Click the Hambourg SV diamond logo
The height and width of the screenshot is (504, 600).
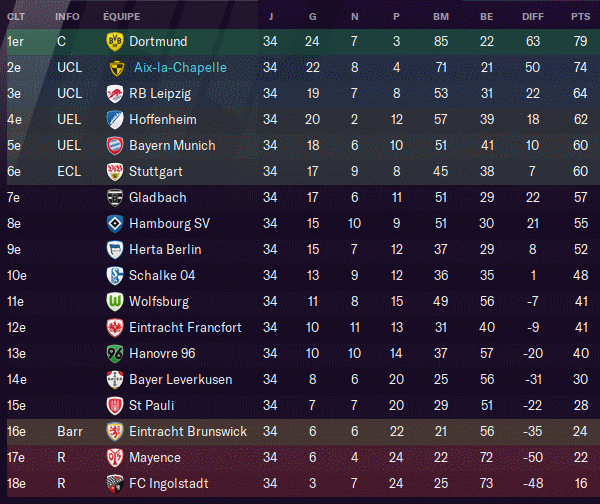[x=114, y=224]
